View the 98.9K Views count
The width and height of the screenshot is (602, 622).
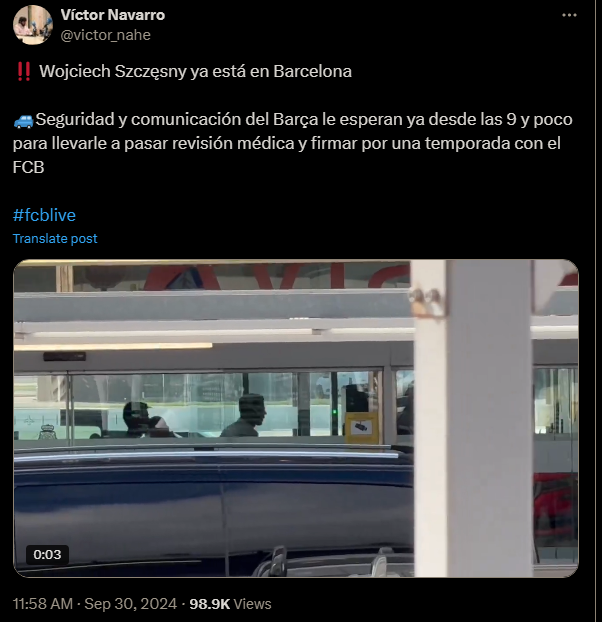230,604
